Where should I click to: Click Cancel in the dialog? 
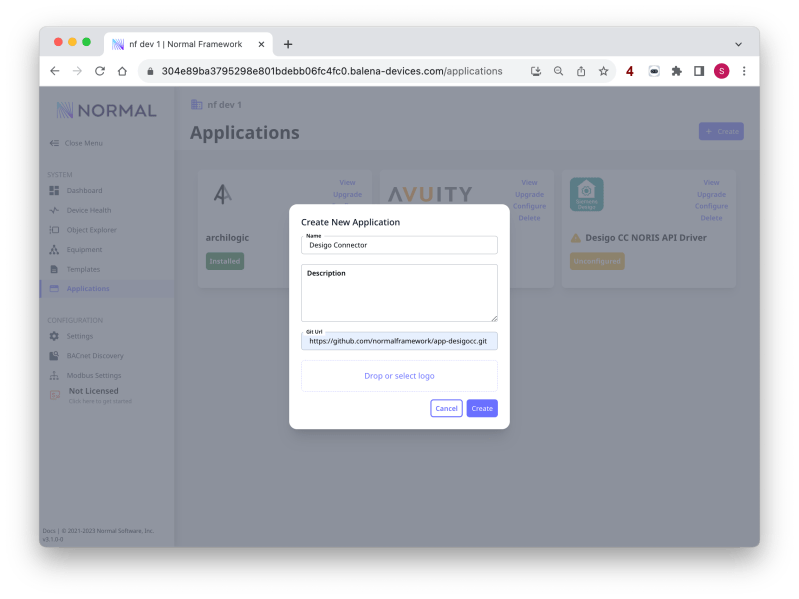coord(446,409)
